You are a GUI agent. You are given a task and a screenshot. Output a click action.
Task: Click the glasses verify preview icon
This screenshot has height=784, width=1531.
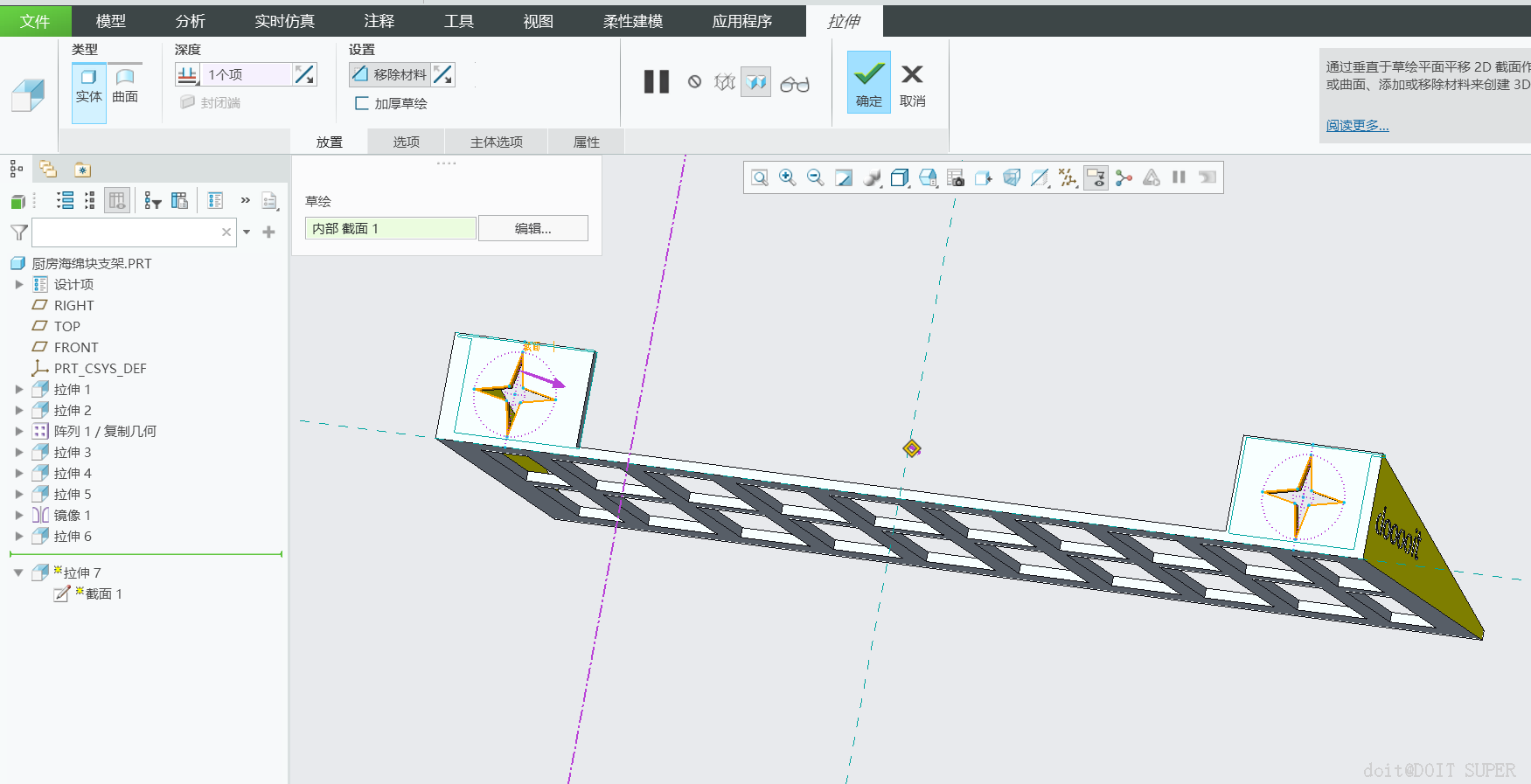794,84
